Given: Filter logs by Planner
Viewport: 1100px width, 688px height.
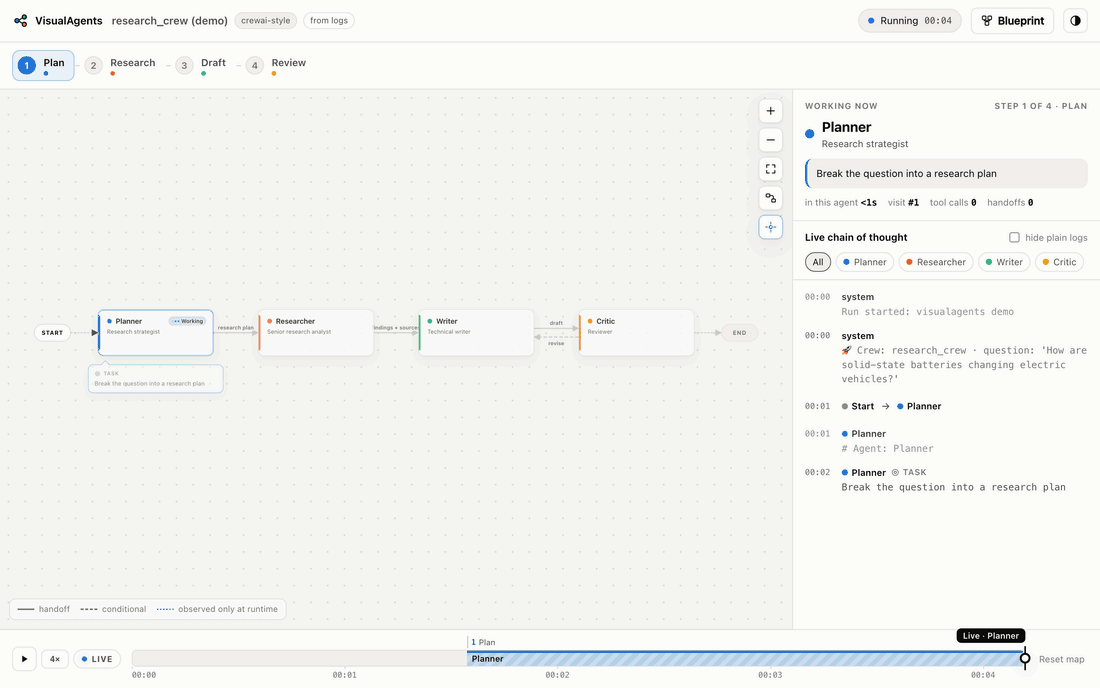Looking at the screenshot, I should tap(865, 262).
